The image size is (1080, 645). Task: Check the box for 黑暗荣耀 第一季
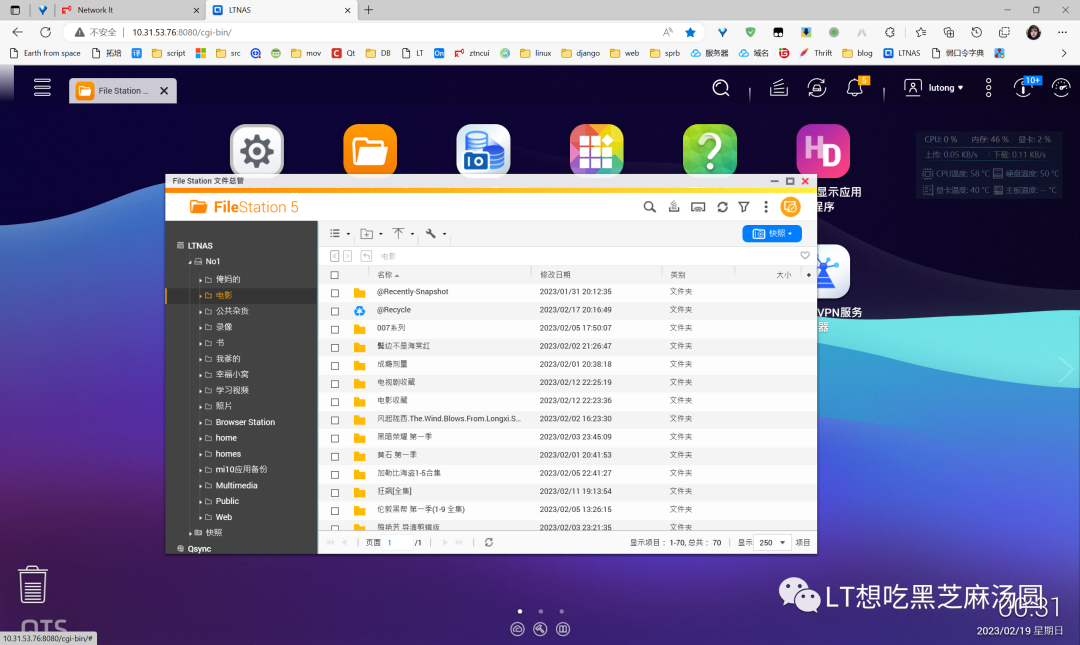click(x=335, y=438)
